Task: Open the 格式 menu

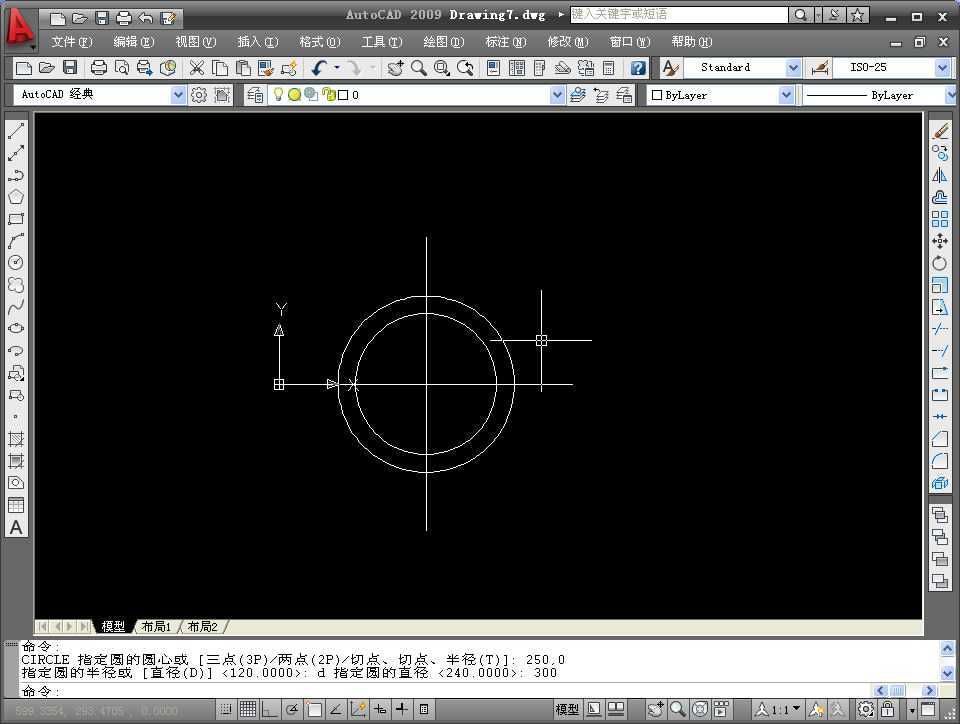Action: click(x=320, y=42)
